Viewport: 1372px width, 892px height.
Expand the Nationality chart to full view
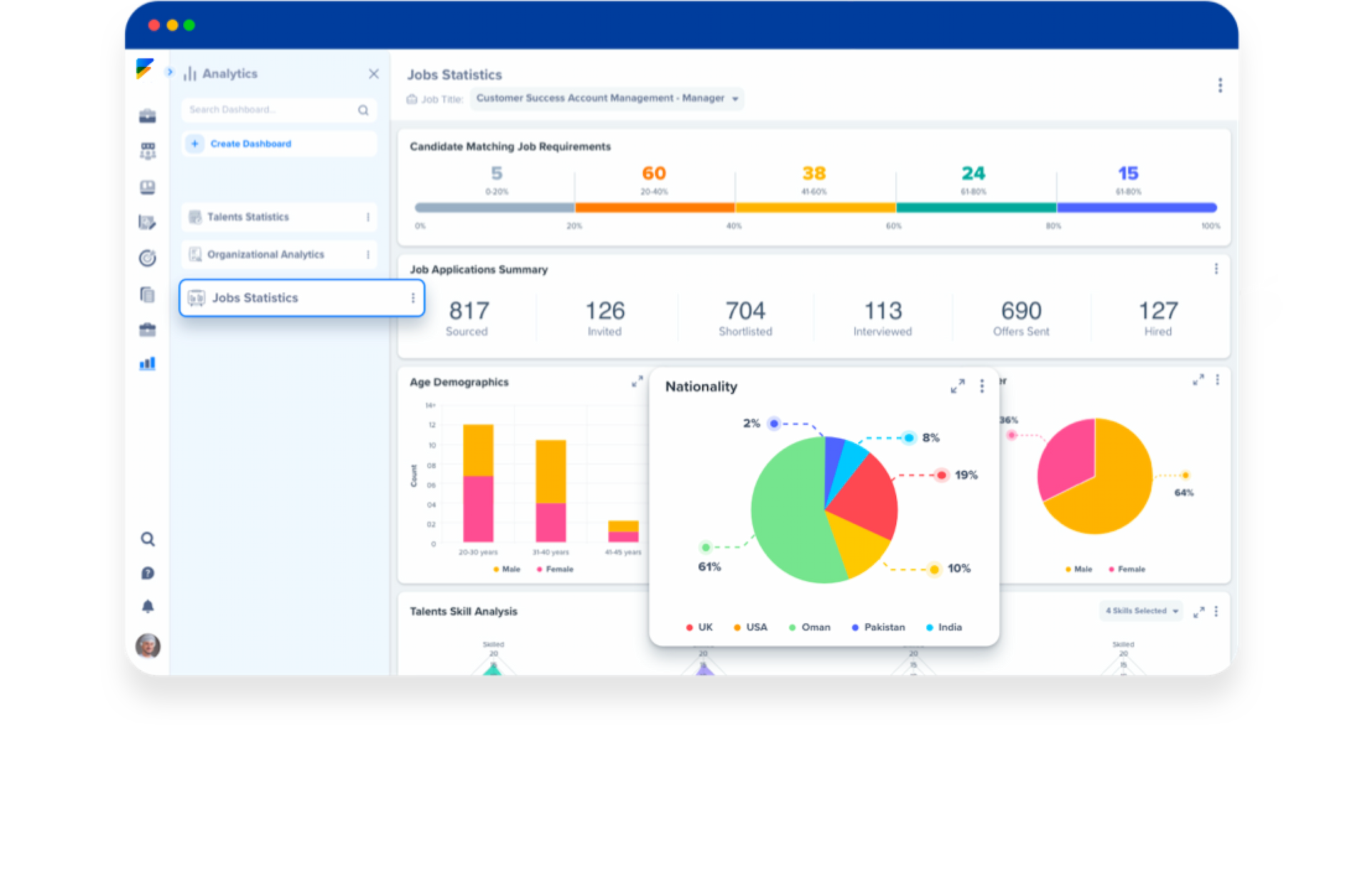click(958, 386)
